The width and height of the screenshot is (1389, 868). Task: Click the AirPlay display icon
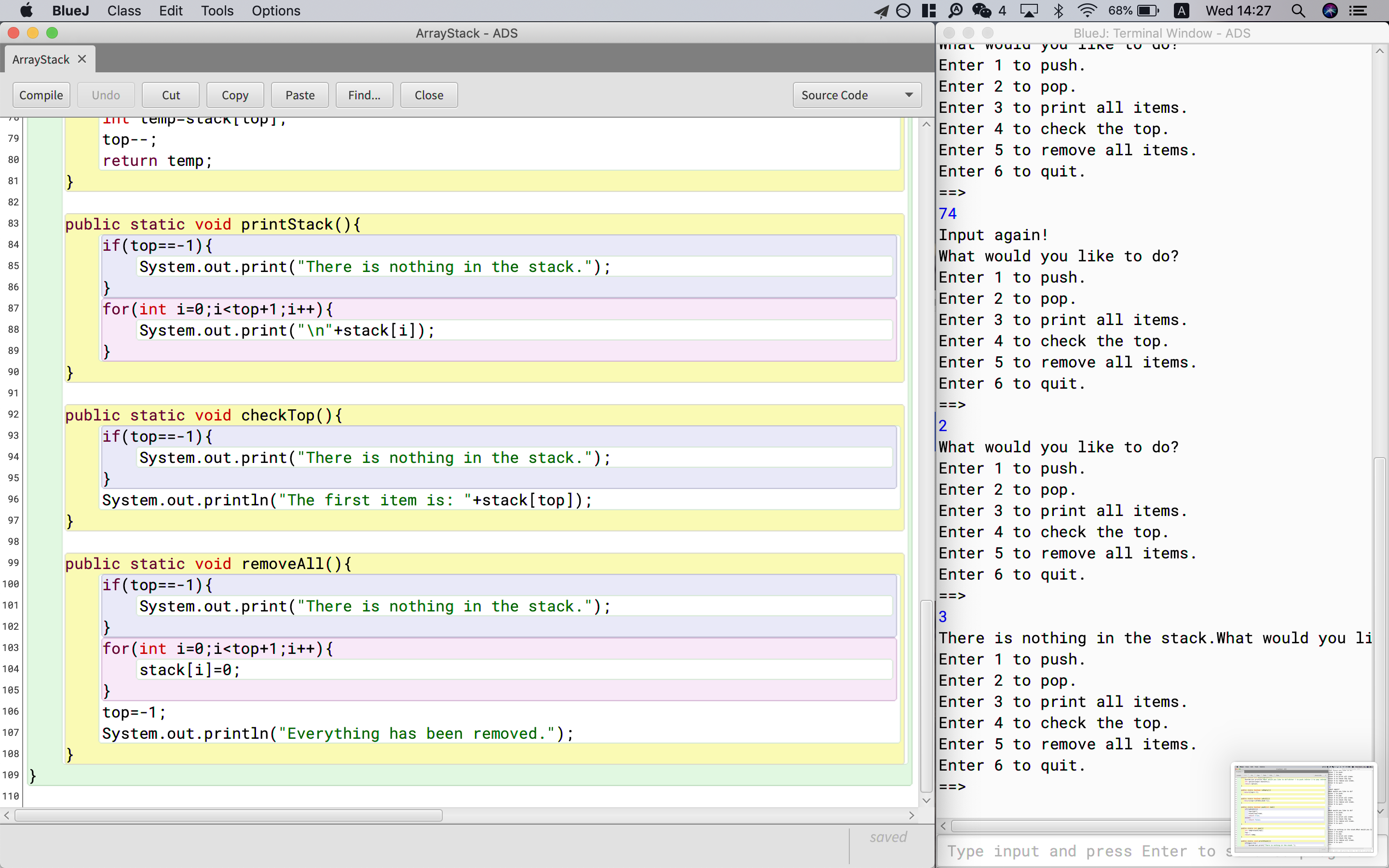[1029, 11]
